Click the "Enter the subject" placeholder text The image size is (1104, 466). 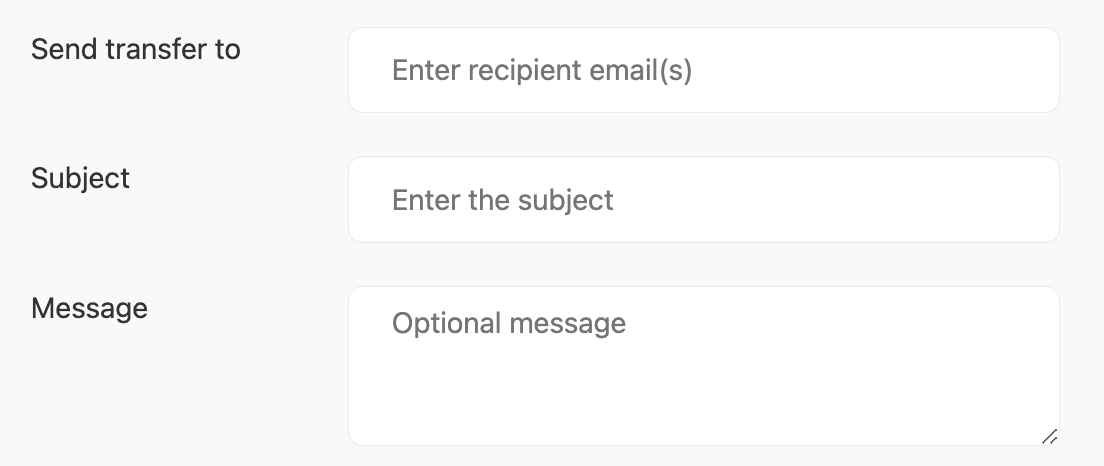(502, 200)
